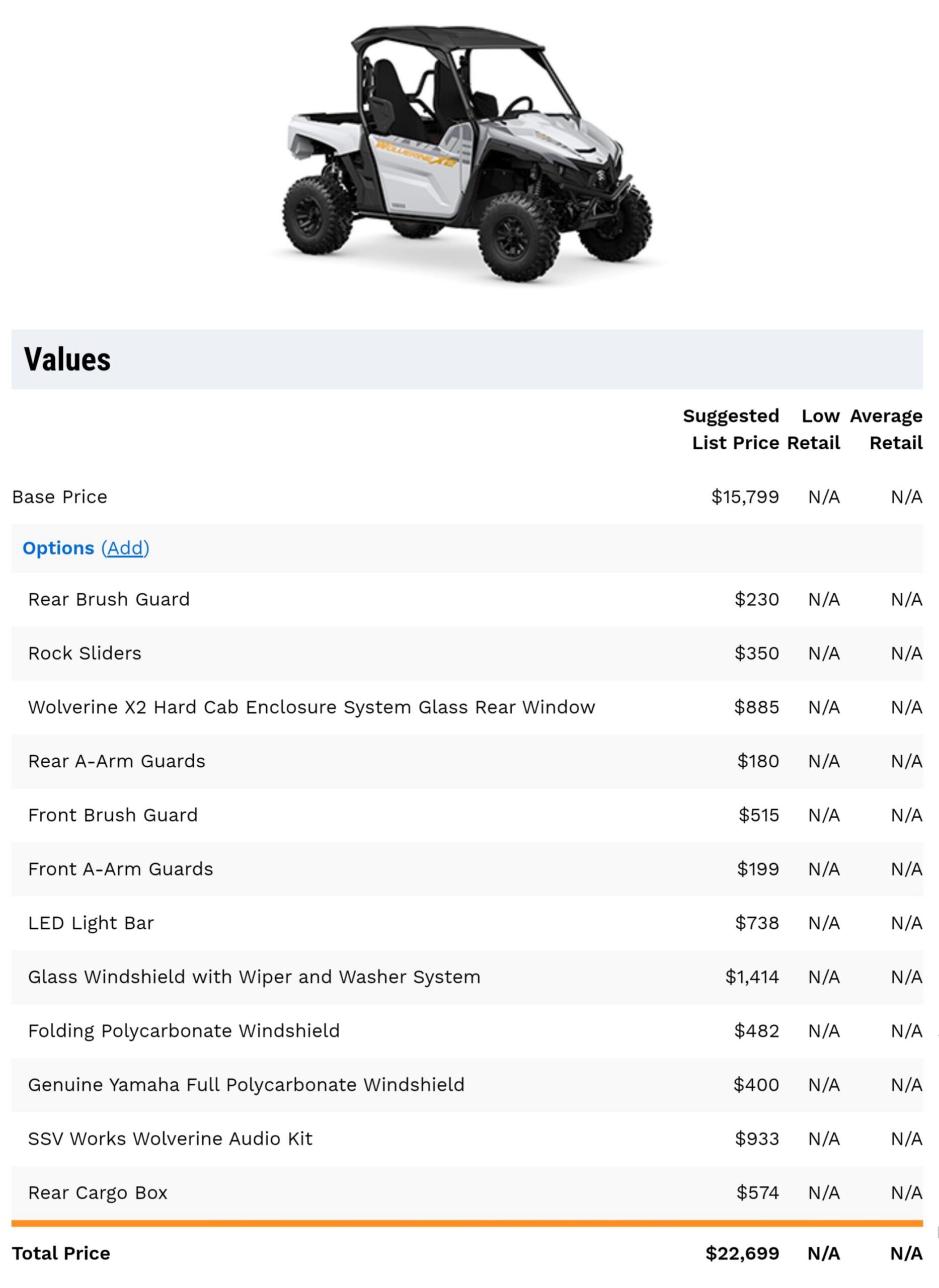This screenshot has height=1288, width=939.
Task: Select the Rear Brush Guard option
Action: (110, 599)
